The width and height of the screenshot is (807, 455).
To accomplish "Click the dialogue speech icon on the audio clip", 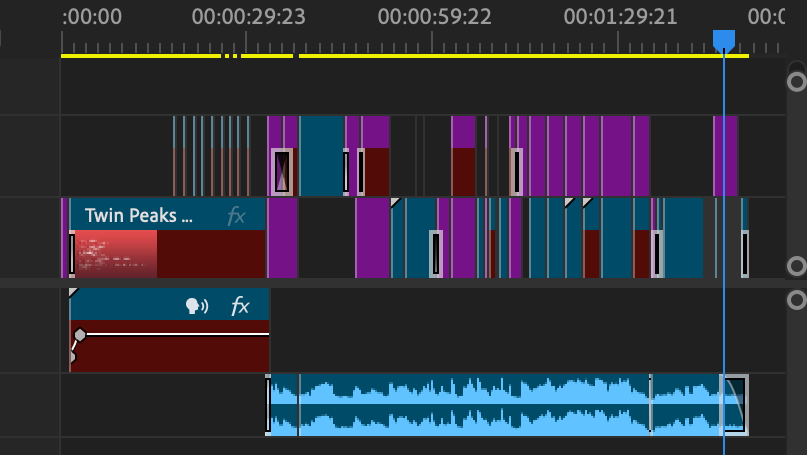I will tap(197, 306).
